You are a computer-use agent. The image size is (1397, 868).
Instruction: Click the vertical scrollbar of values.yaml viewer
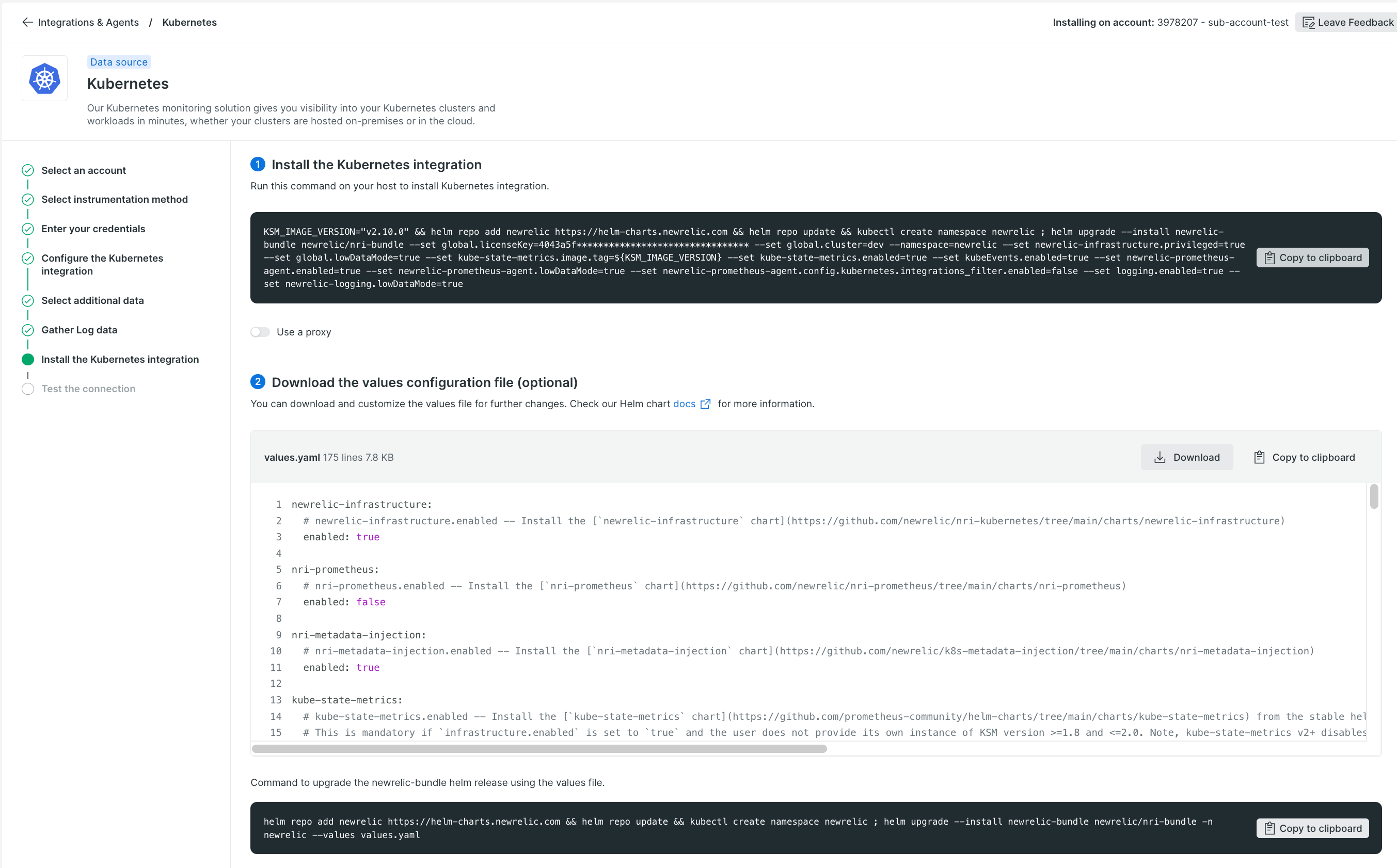point(1374,496)
